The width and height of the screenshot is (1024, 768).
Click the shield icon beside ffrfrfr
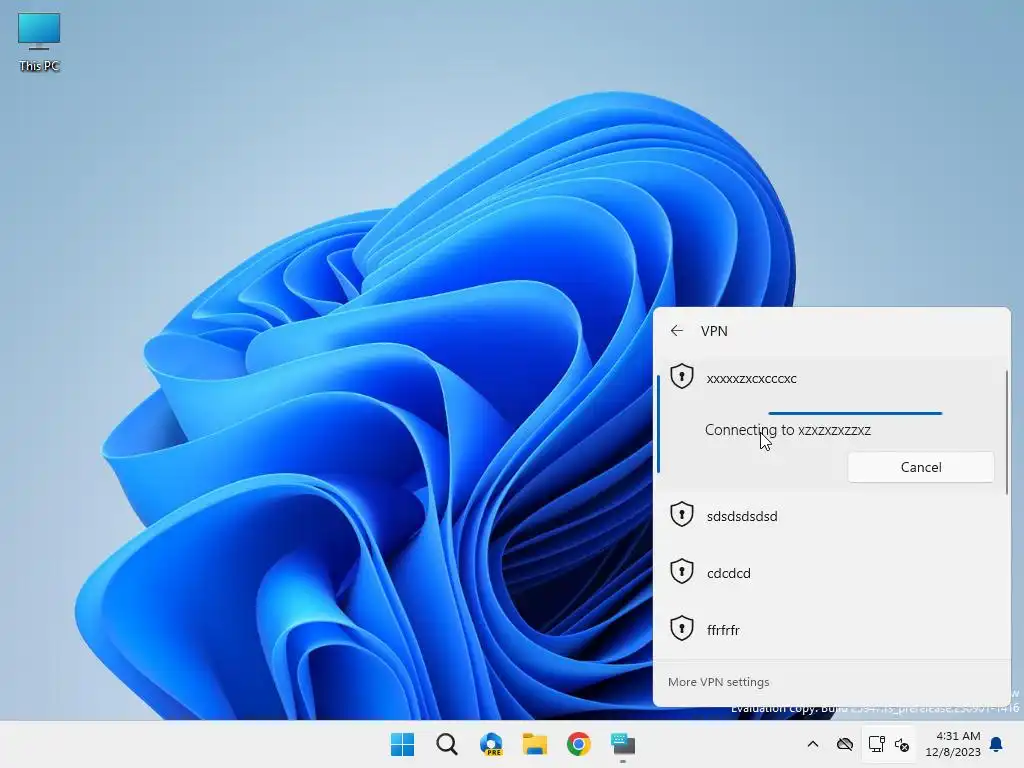(682, 628)
